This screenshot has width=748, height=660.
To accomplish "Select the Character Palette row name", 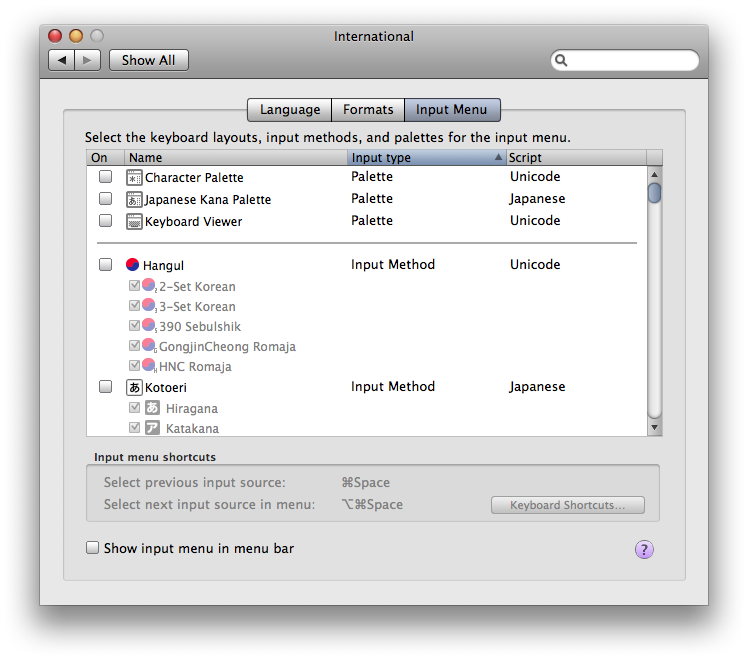I will (x=194, y=178).
